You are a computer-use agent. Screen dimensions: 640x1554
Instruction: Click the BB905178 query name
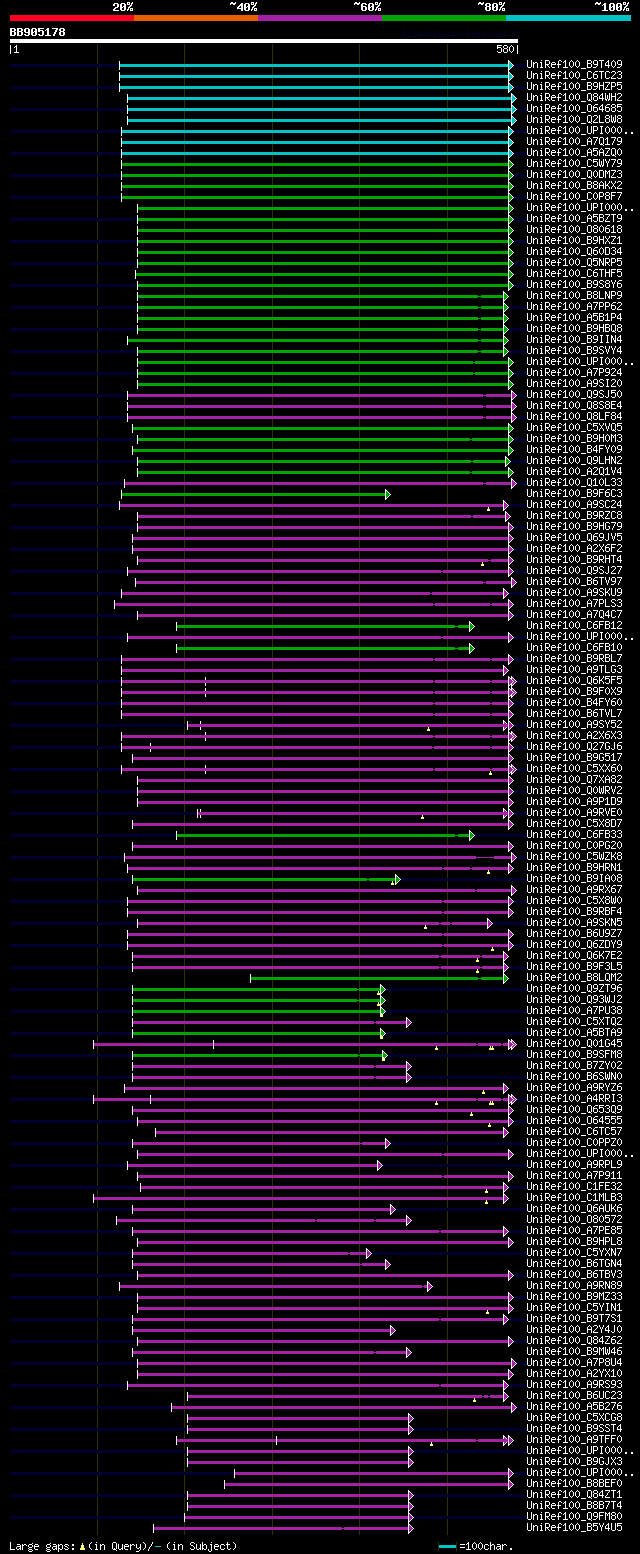click(x=38, y=32)
